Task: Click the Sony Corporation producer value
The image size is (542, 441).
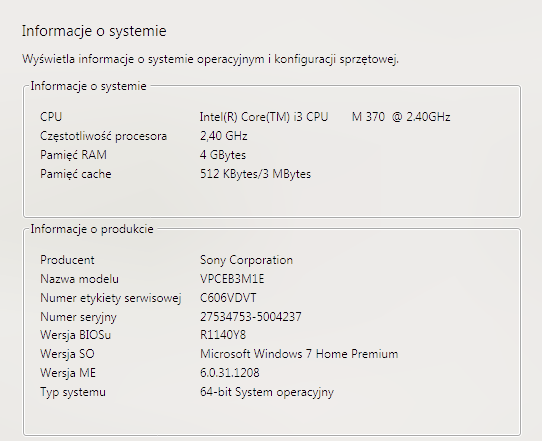Action: pos(246,260)
